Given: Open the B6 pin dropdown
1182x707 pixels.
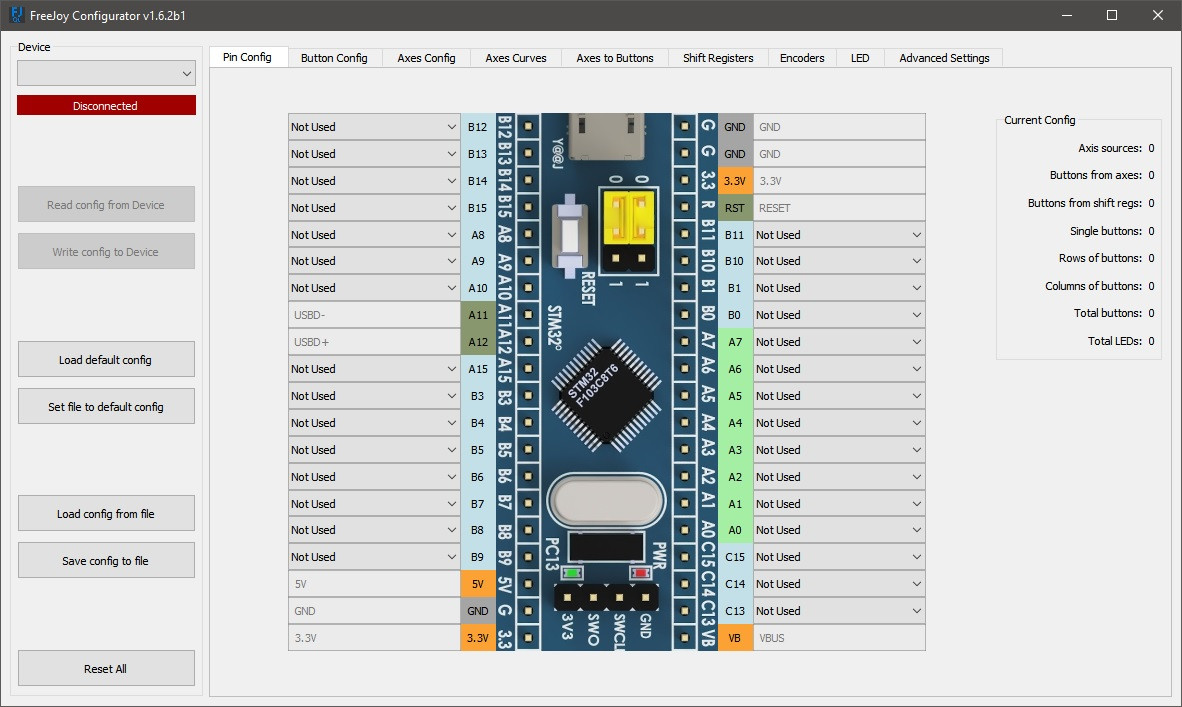Looking at the screenshot, I should (374, 476).
